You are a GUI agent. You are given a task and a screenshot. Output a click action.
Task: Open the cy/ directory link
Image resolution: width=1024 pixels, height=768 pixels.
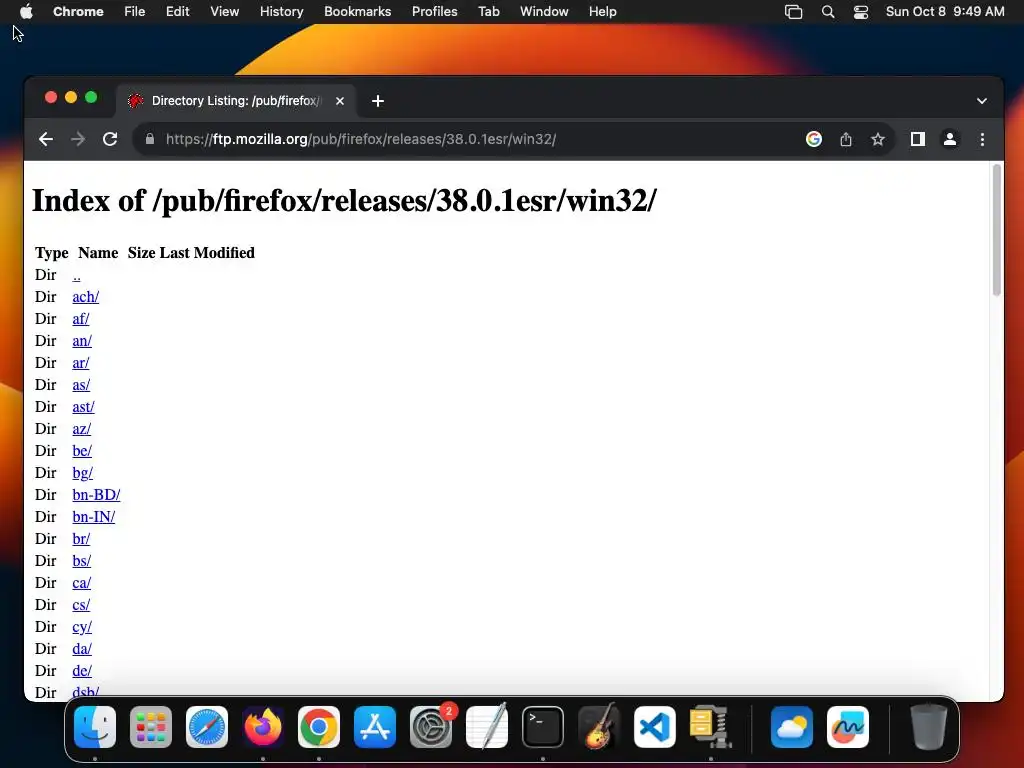pos(82,627)
